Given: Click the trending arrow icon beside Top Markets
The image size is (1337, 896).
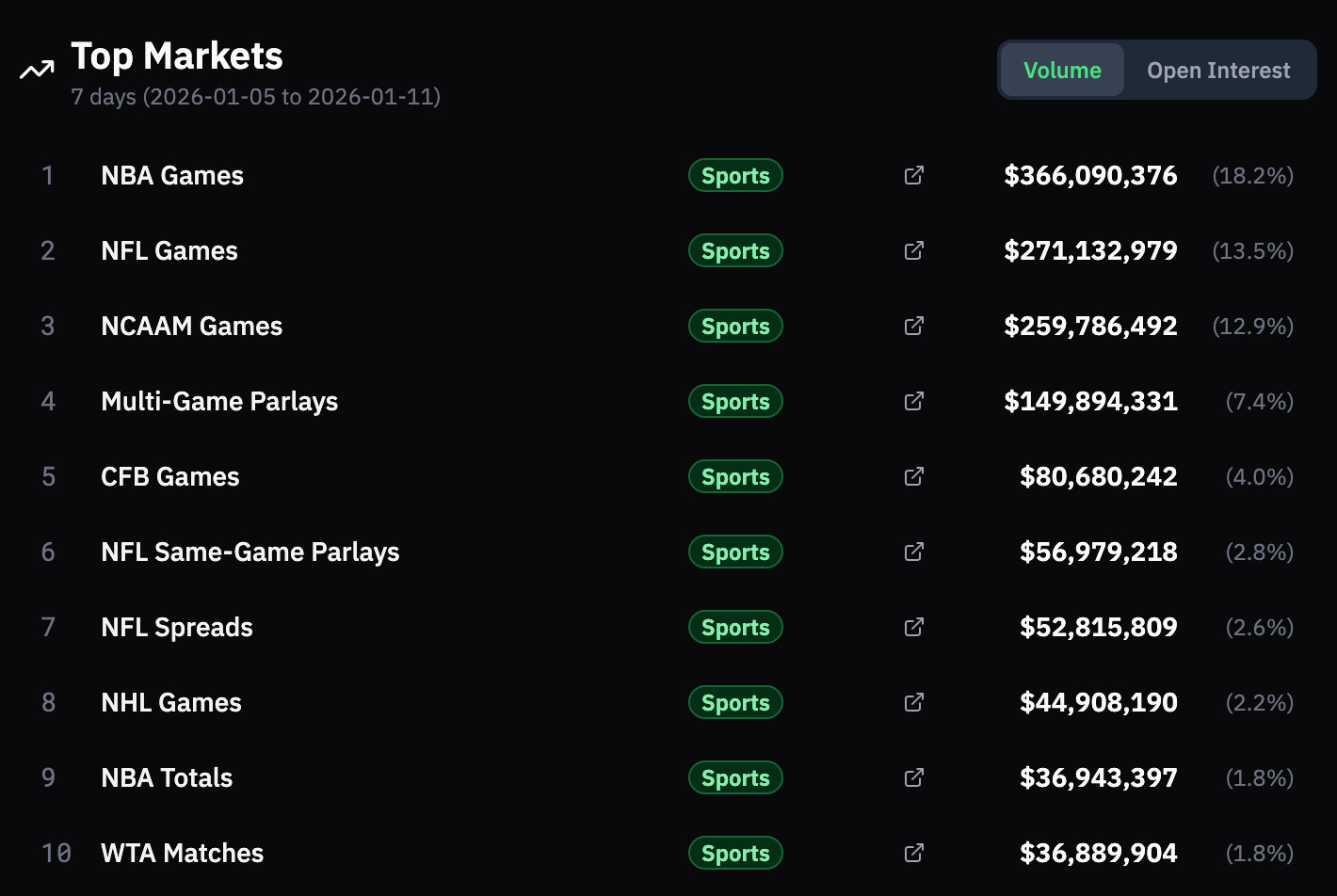Looking at the screenshot, I should [37, 70].
